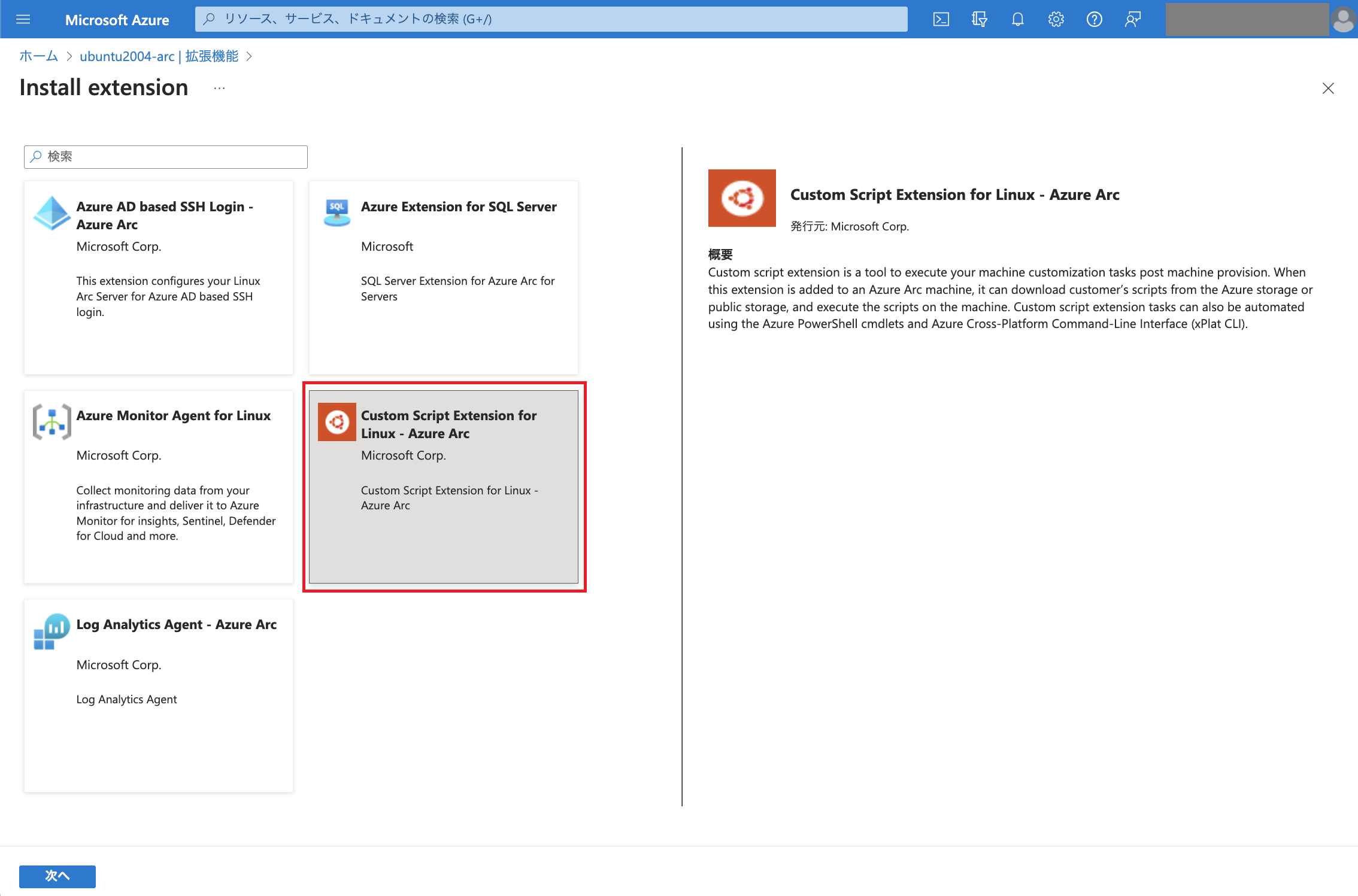Screen dimensions: 1358x896
Task: Click the 概要 heading in details pane
Action: (x=720, y=255)
